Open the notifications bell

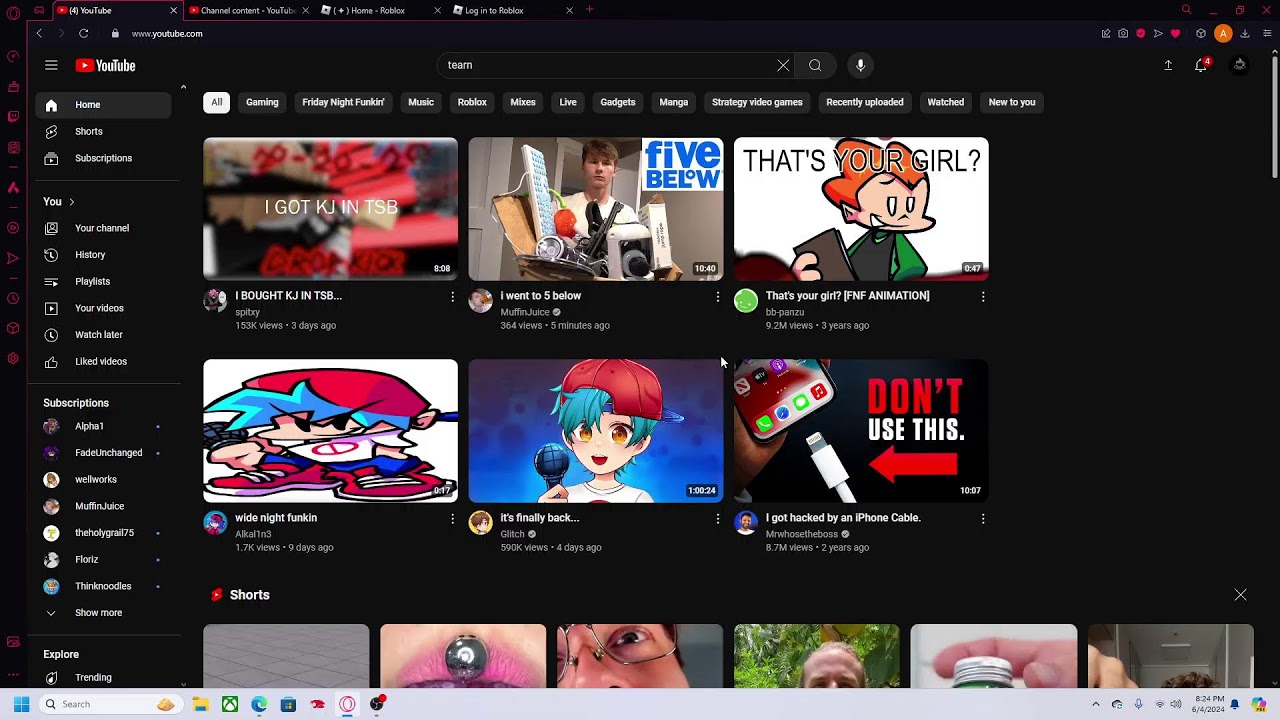point(1201,65)
